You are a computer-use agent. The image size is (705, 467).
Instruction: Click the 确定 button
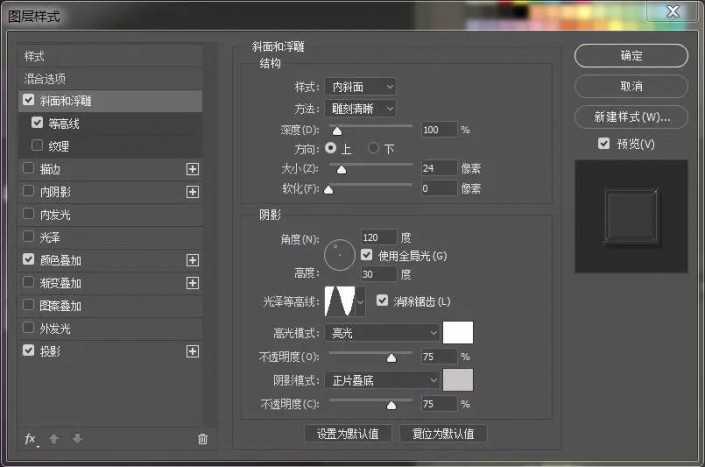(x=631, y=56)
